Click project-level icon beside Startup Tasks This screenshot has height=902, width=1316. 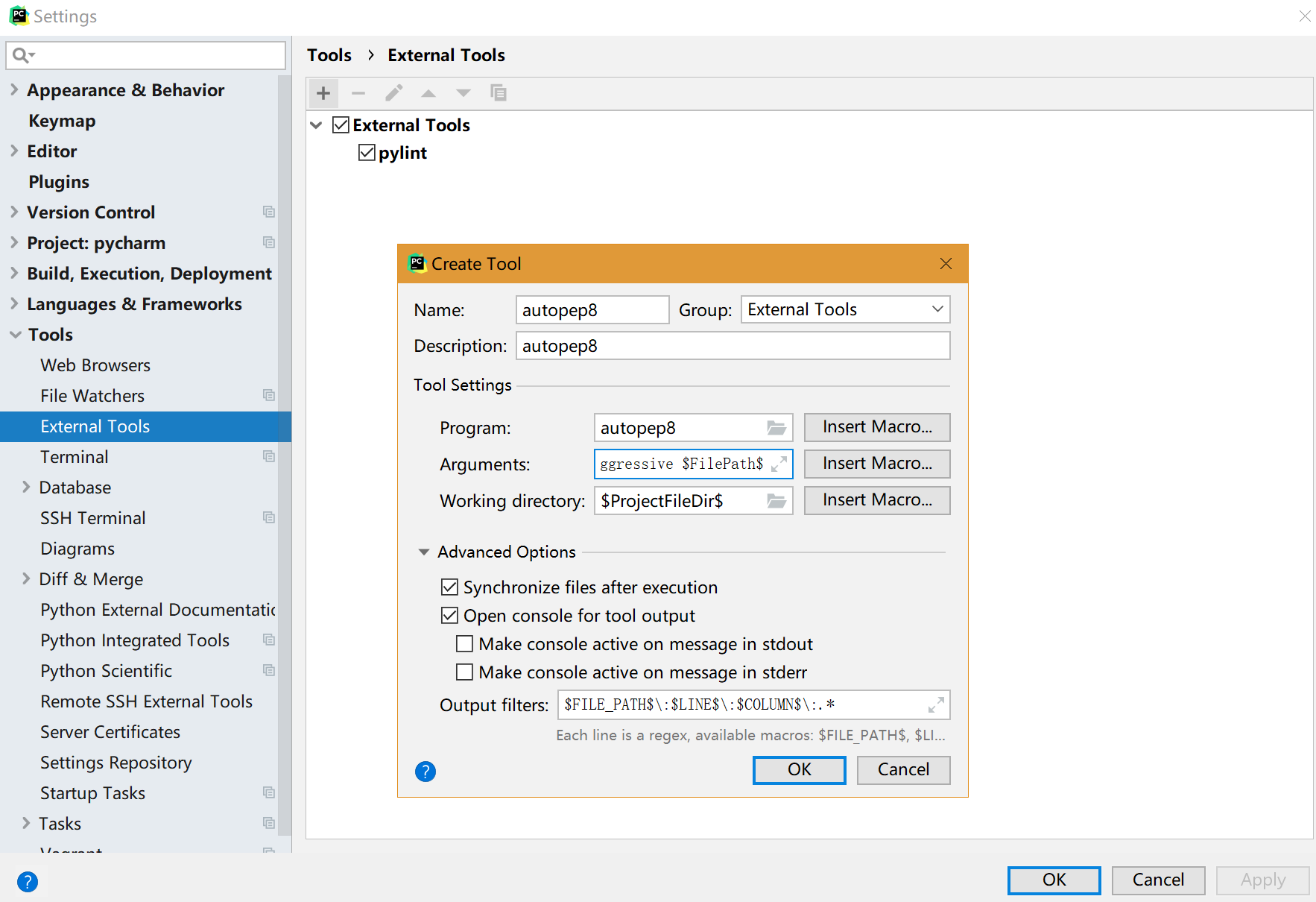[x=269, y=793]
